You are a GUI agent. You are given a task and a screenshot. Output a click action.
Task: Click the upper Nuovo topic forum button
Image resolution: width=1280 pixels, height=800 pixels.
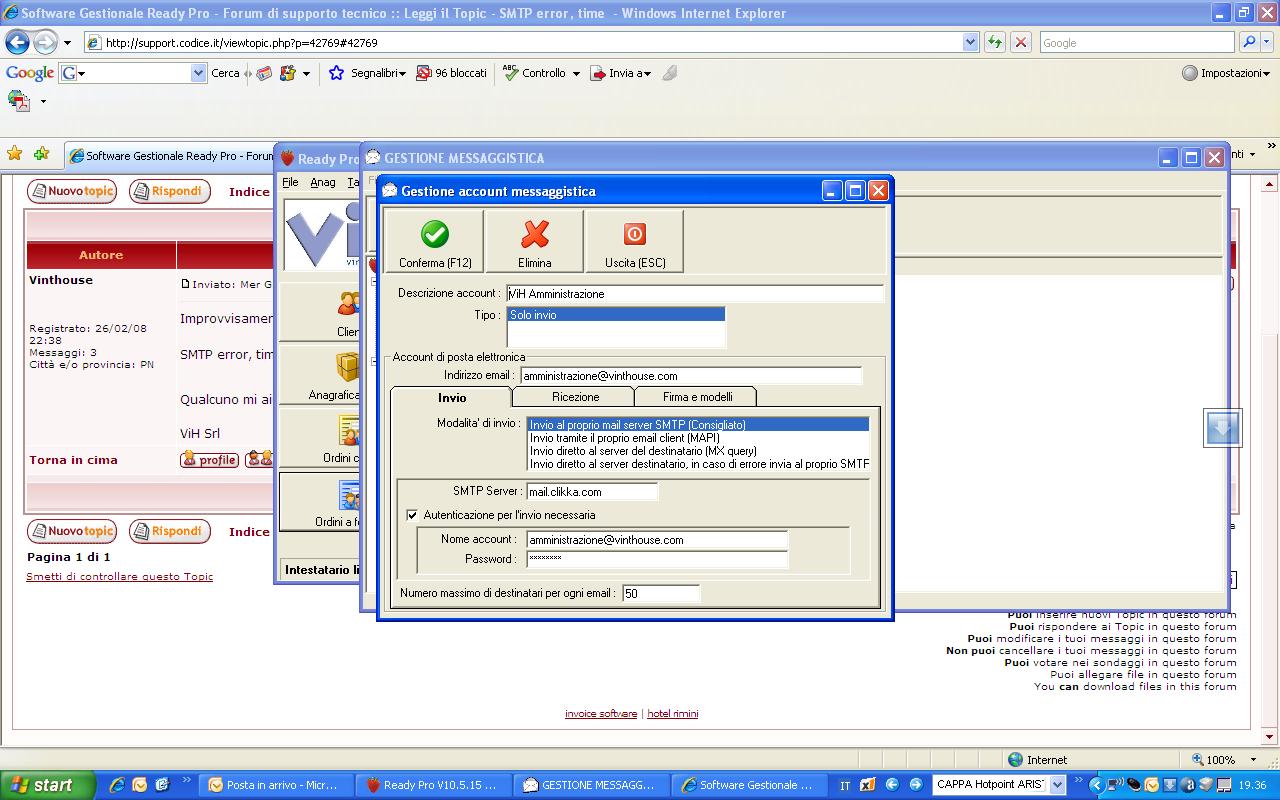[x=72, y=191]
